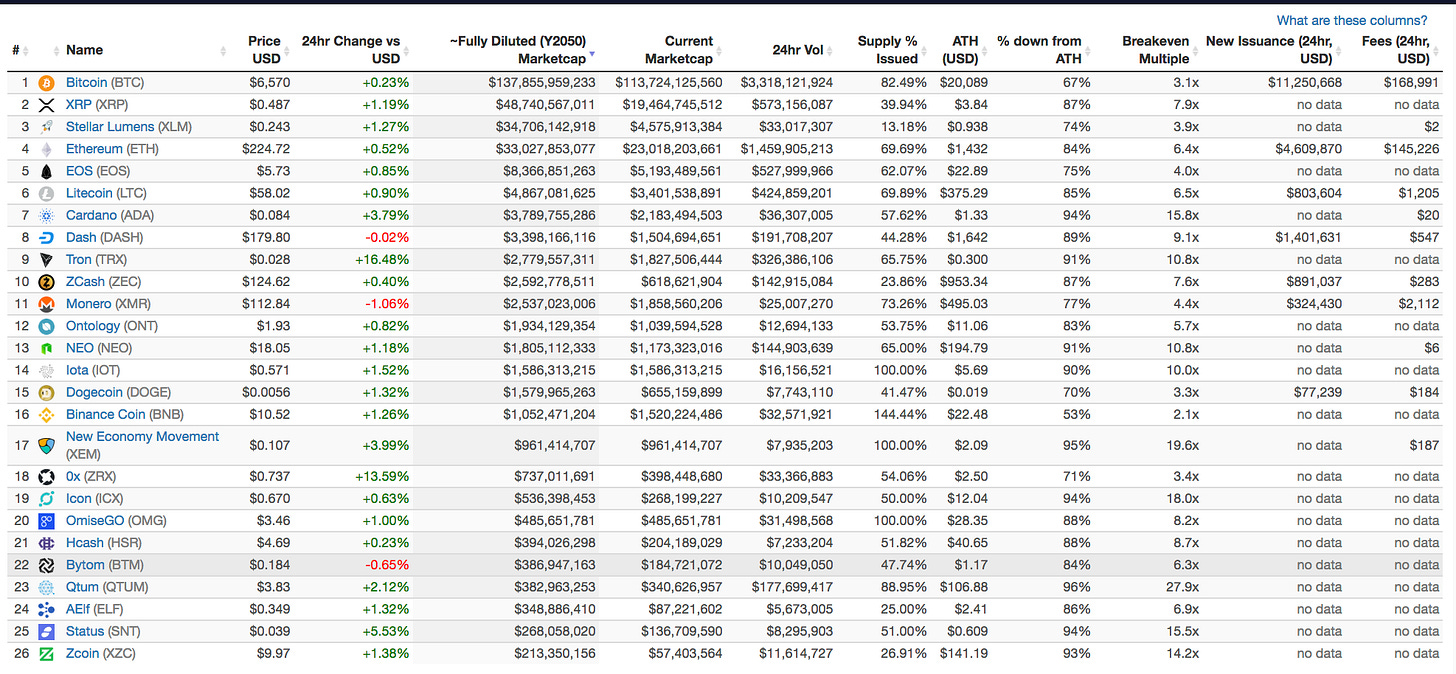The image size is (1456, 674).
Task: Click the orange Bitcoin logo icon
Action: (46, 83)
